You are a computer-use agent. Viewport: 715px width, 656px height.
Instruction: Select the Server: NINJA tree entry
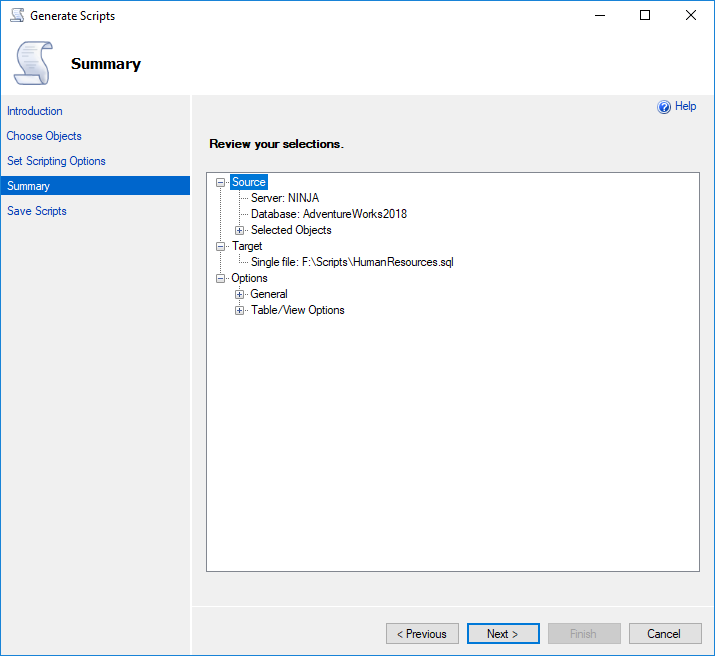tap(285, 198)
